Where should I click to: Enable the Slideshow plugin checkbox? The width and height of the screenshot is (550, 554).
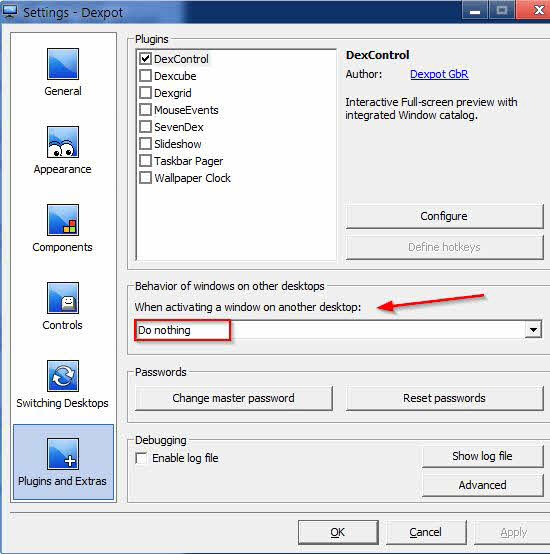(x=145, y=143)
